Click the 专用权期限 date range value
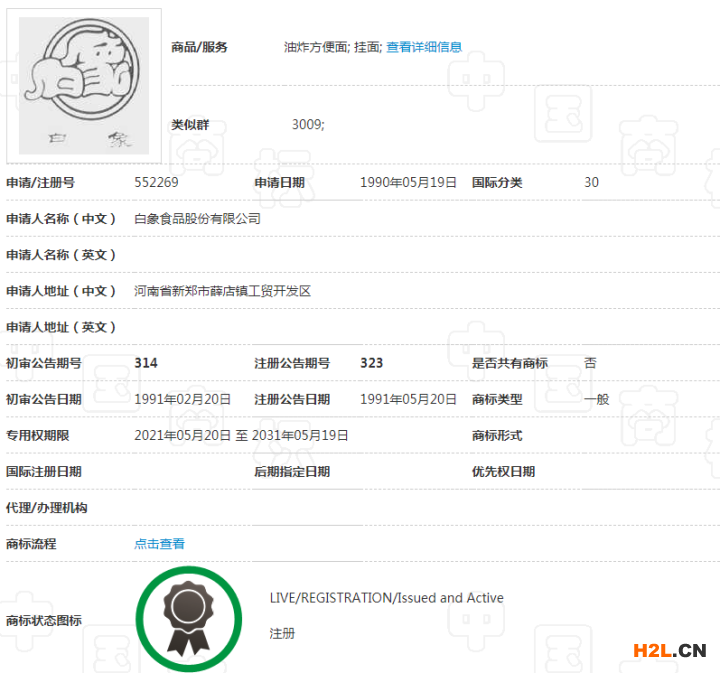 (x=241, y=436)
